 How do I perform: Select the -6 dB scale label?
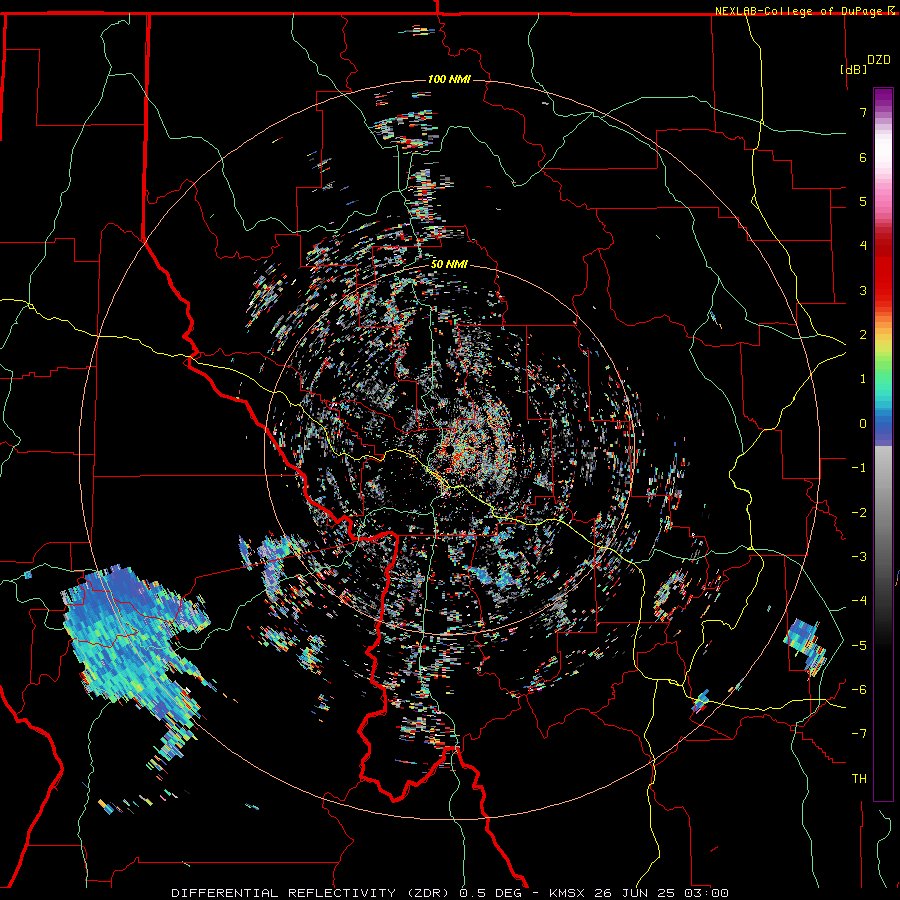859,690
